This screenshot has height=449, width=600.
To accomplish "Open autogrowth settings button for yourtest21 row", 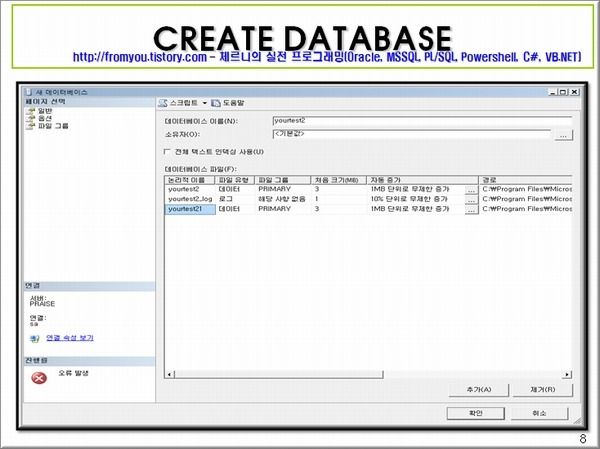I will 471,210.
